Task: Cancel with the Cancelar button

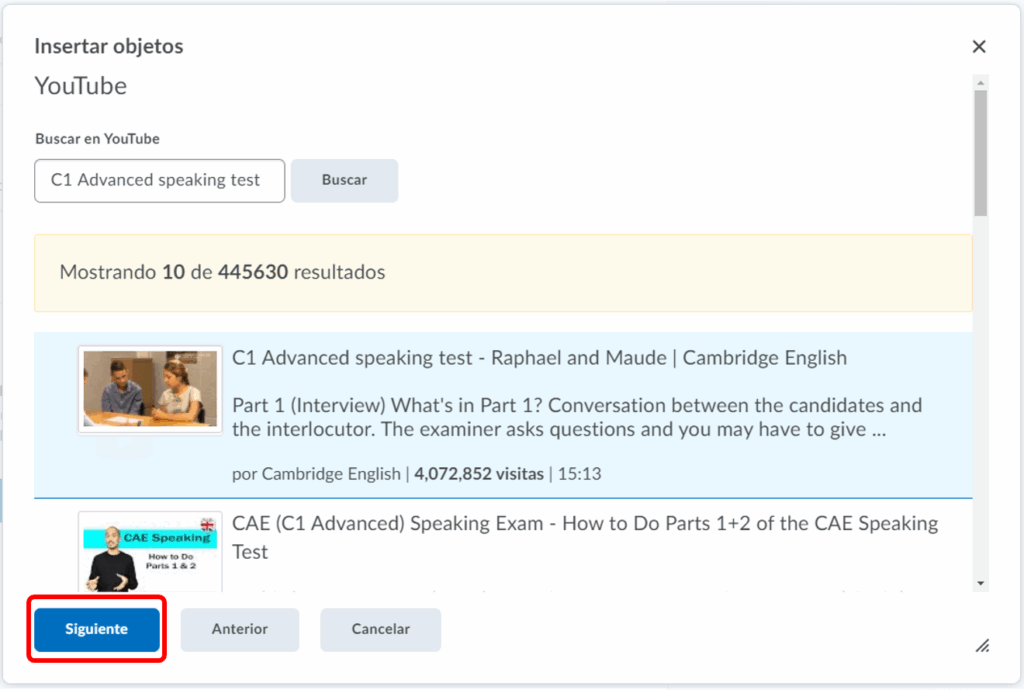Action: [x=380, y=629]
